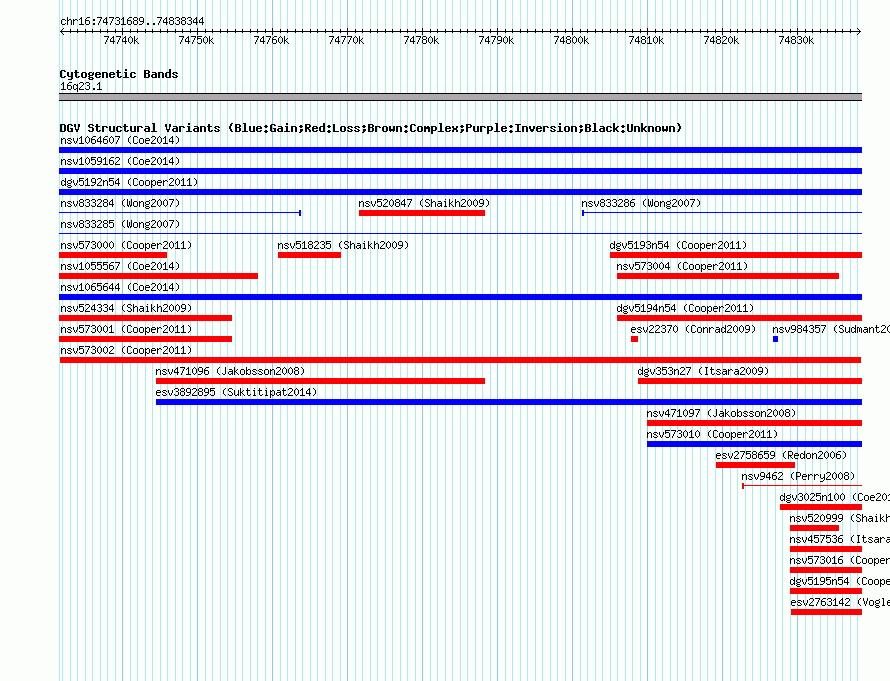Image resolution: width=890 pixels, height=681 pixels.
Task: Click the nsv833285 (Wong2007) label
Action: (120, 224)
